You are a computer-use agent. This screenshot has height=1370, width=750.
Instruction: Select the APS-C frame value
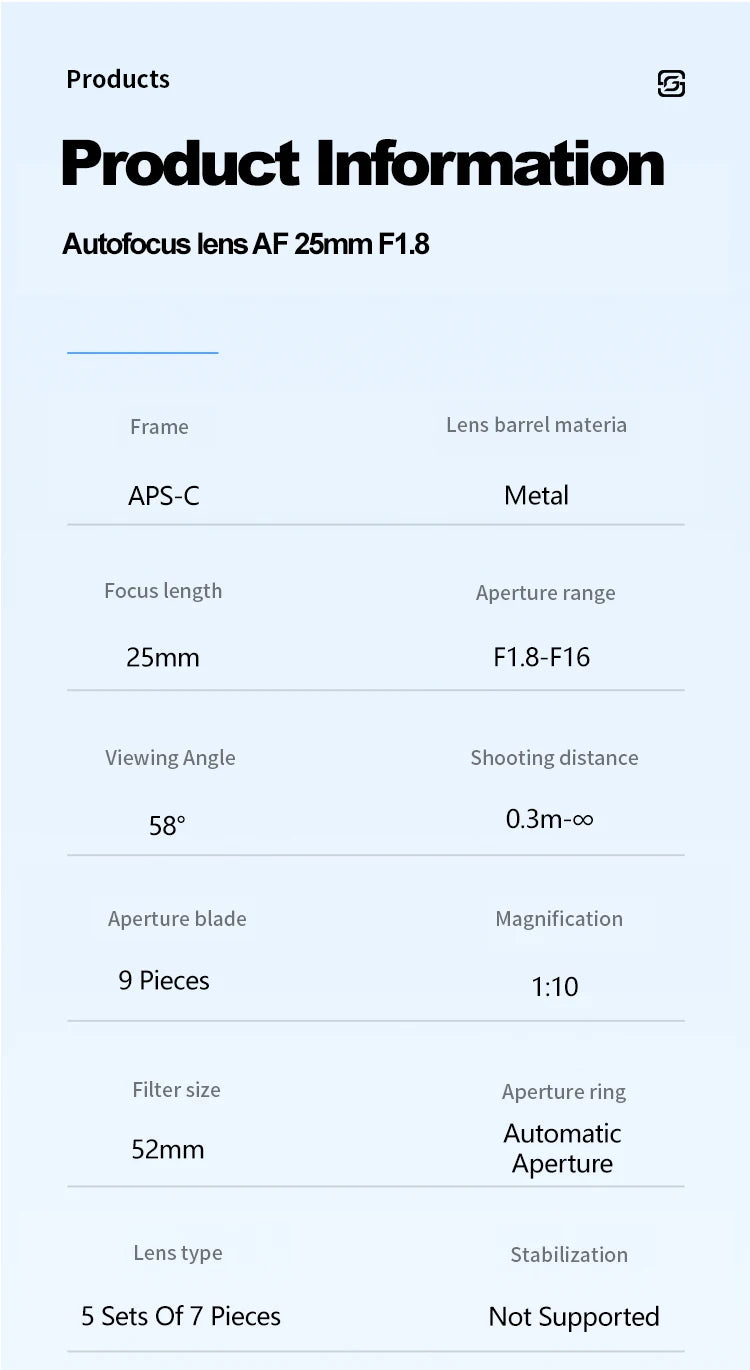coord(164,495)
